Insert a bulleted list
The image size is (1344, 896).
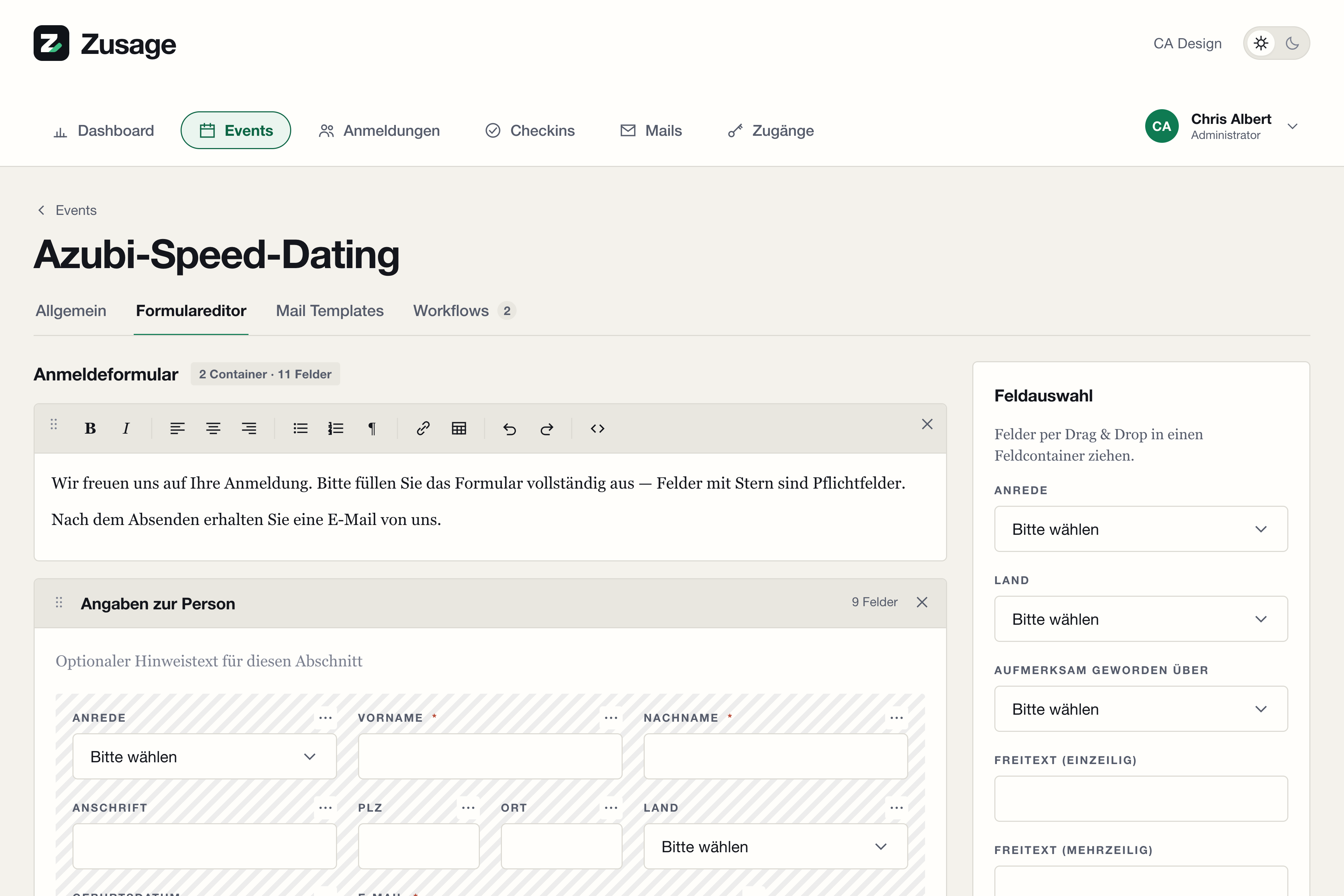point(300,428)
